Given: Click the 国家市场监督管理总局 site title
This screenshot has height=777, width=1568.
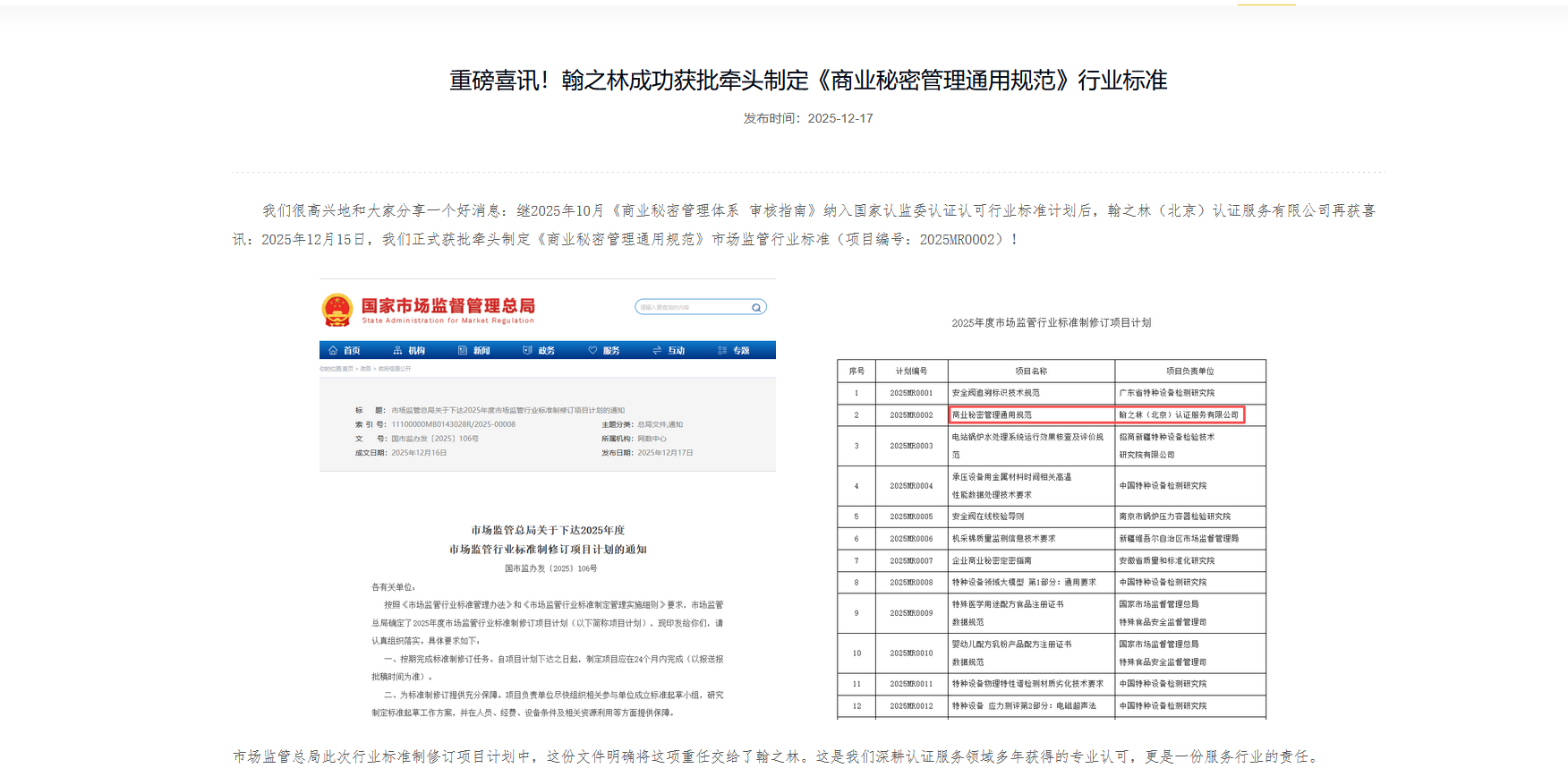Looking at the screenshot, I should click(447, 306).
